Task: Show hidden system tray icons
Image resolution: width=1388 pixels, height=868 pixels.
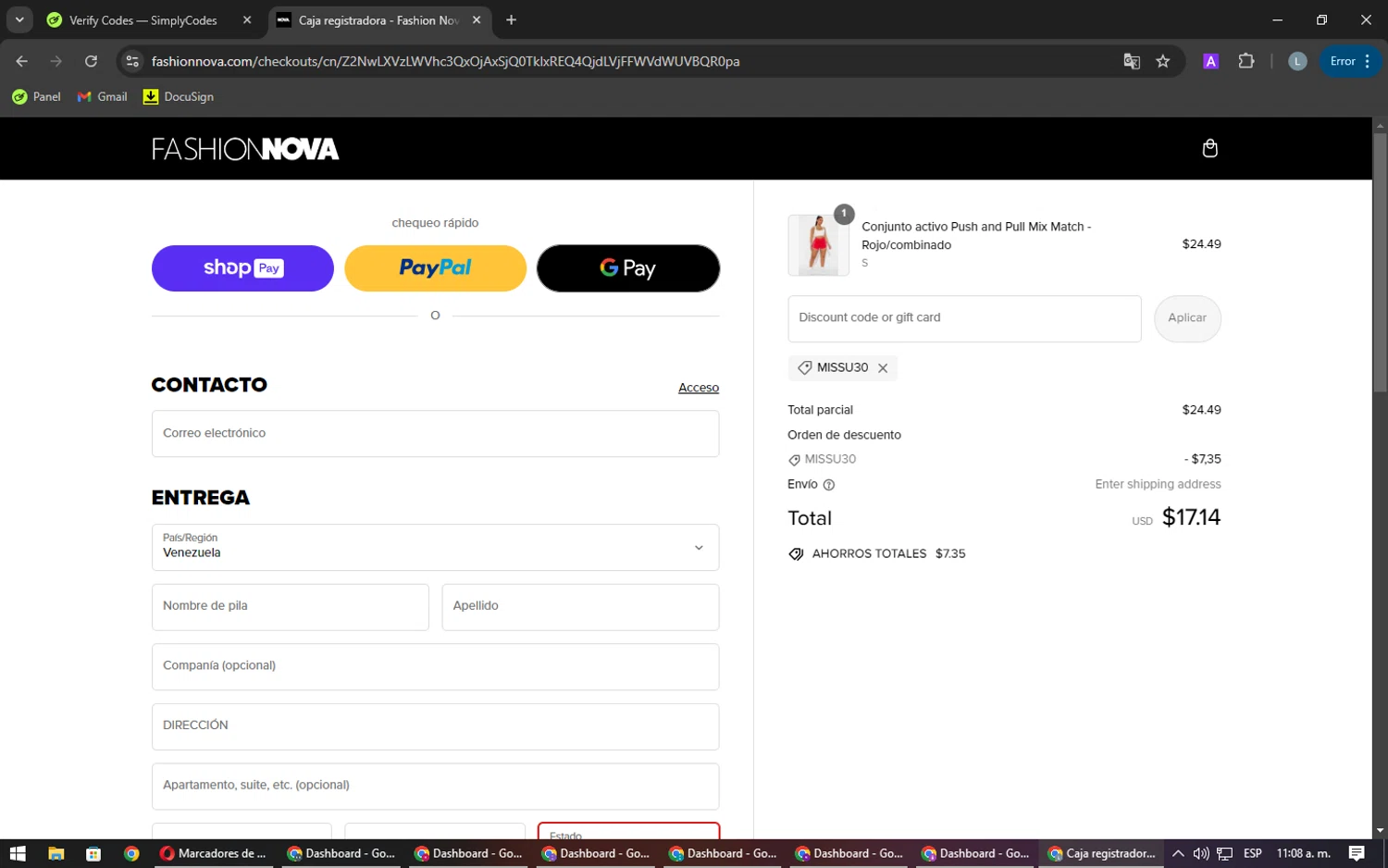Action: coord(1178,853)
